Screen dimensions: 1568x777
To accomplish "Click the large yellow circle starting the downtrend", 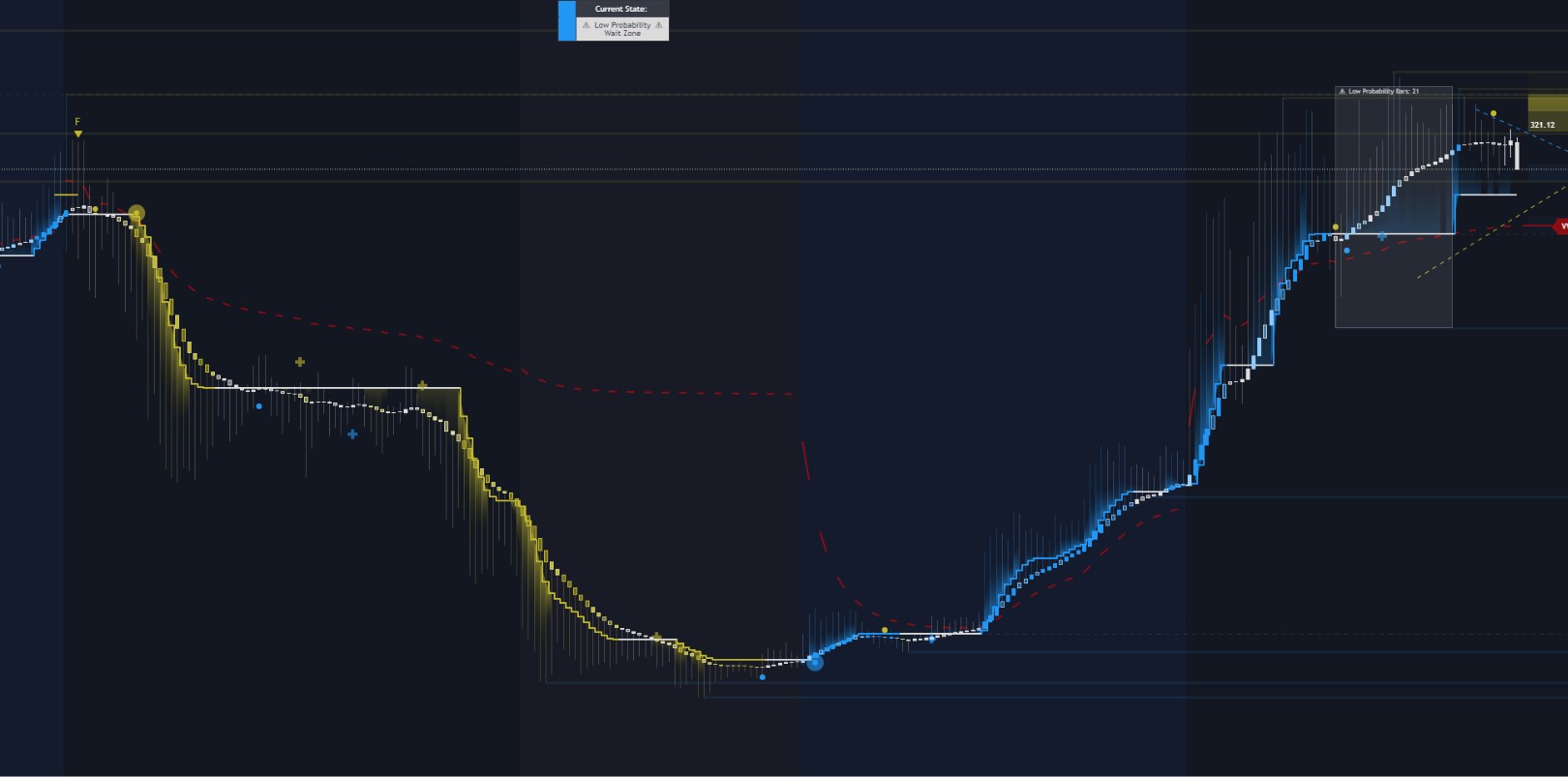I will (136, 212).
